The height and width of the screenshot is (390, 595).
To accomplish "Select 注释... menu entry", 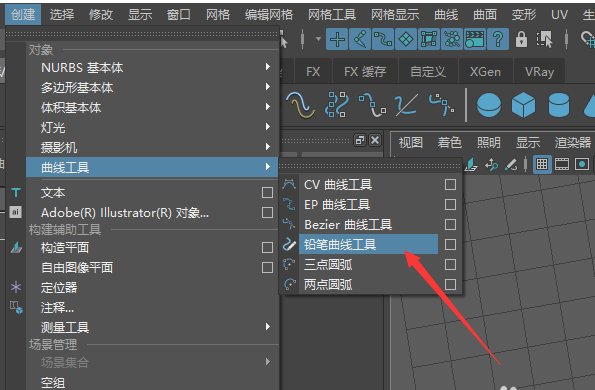I will pos(57,307).
